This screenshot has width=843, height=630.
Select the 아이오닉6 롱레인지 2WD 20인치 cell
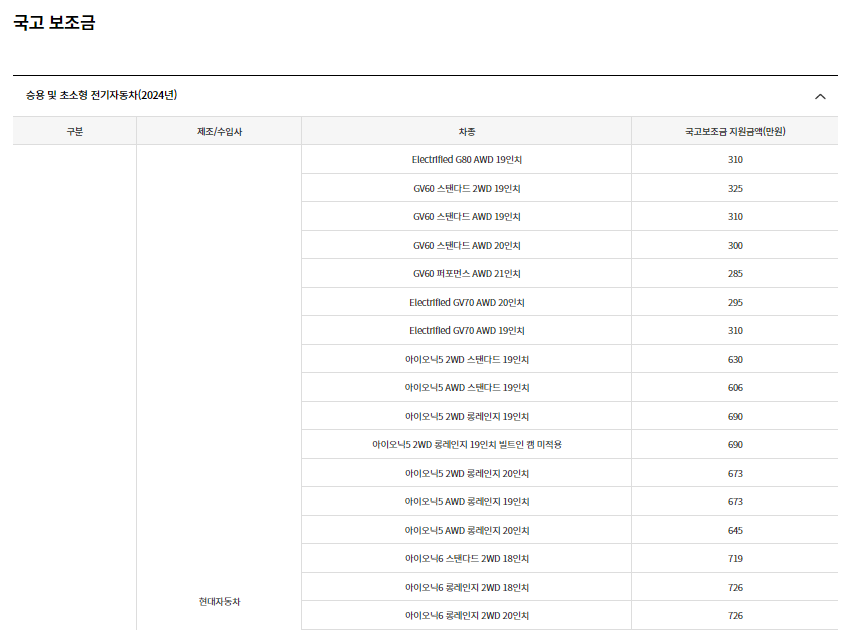(467, 615)
